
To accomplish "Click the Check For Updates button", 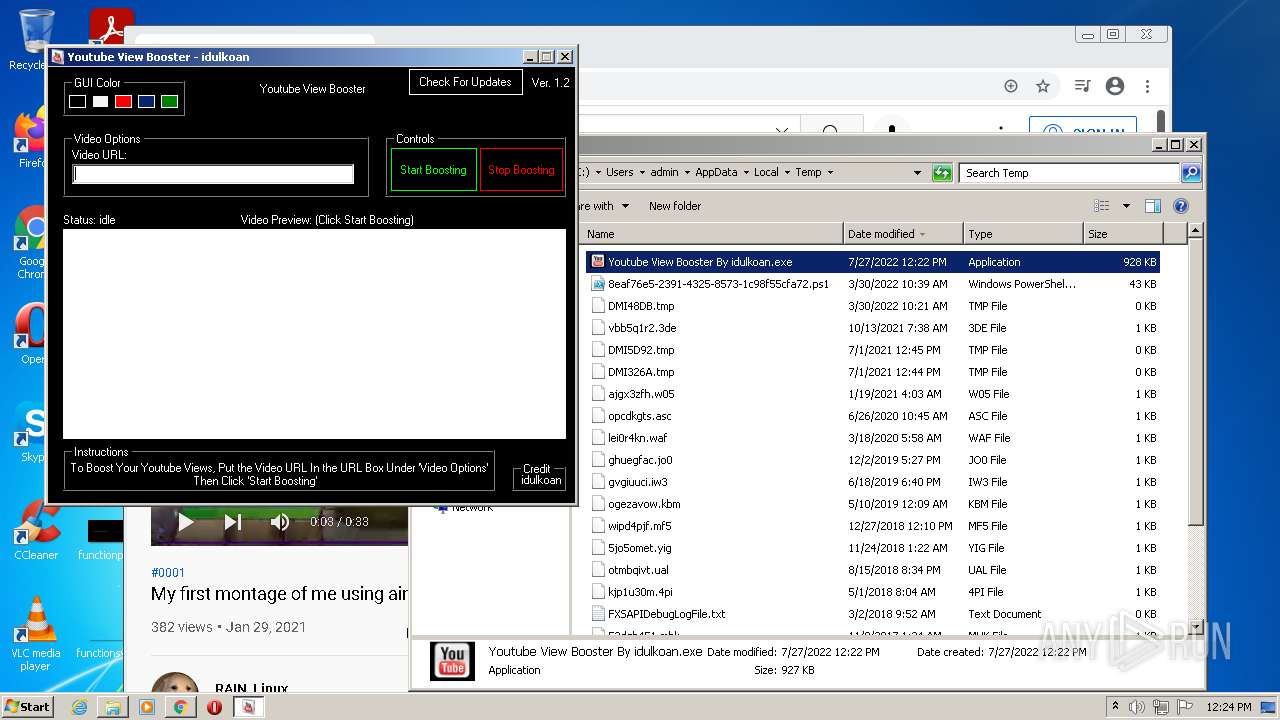I will tap(465, 82).
